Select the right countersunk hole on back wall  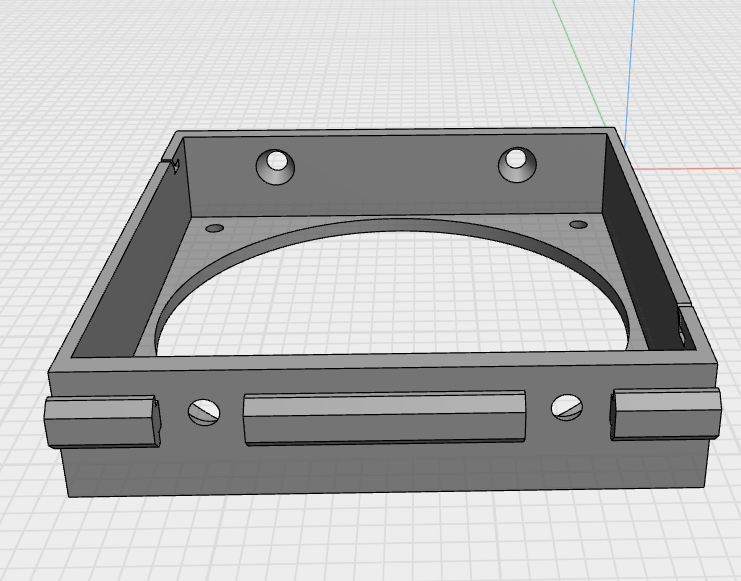pos(517,165)
